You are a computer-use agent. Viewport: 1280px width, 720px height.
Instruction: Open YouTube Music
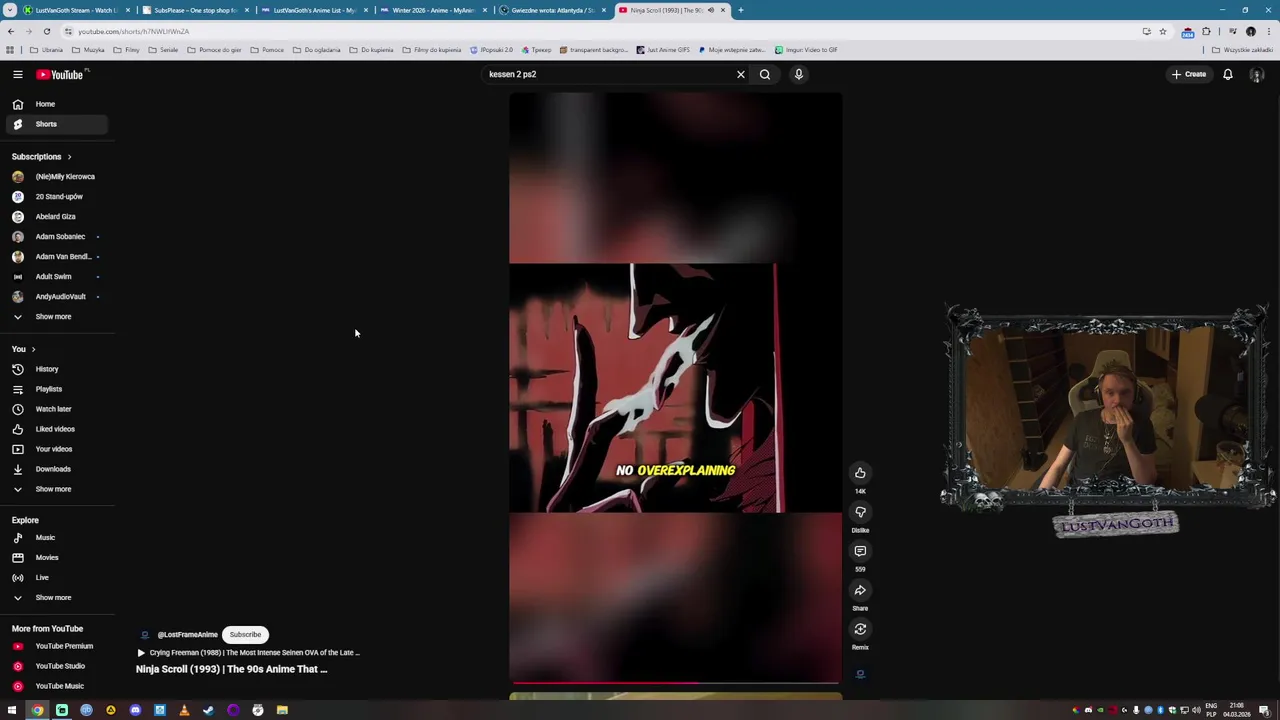click(x=55, y=686)
